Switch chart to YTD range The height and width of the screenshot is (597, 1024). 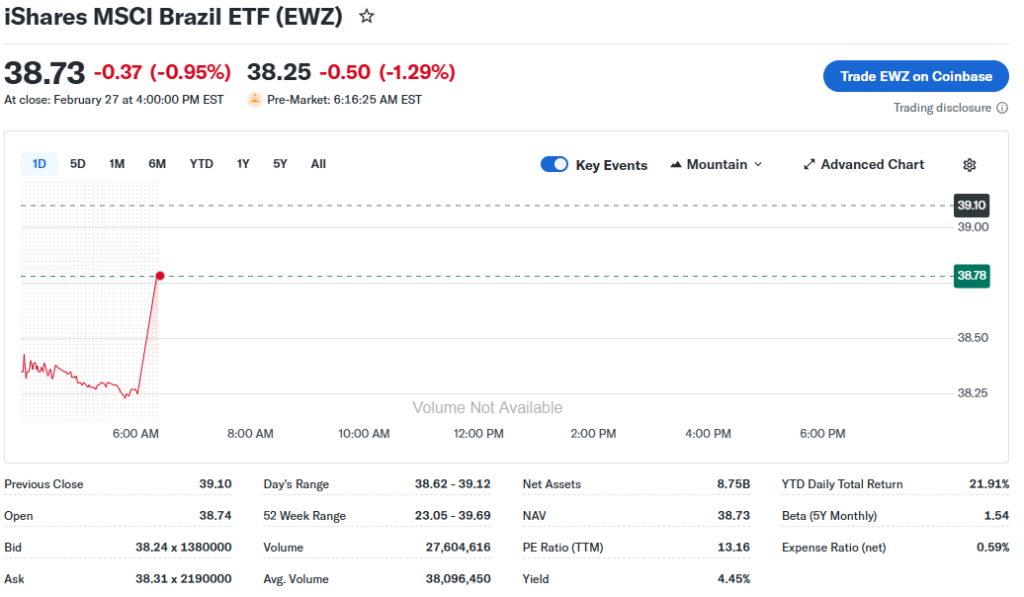tap(201, 164)
